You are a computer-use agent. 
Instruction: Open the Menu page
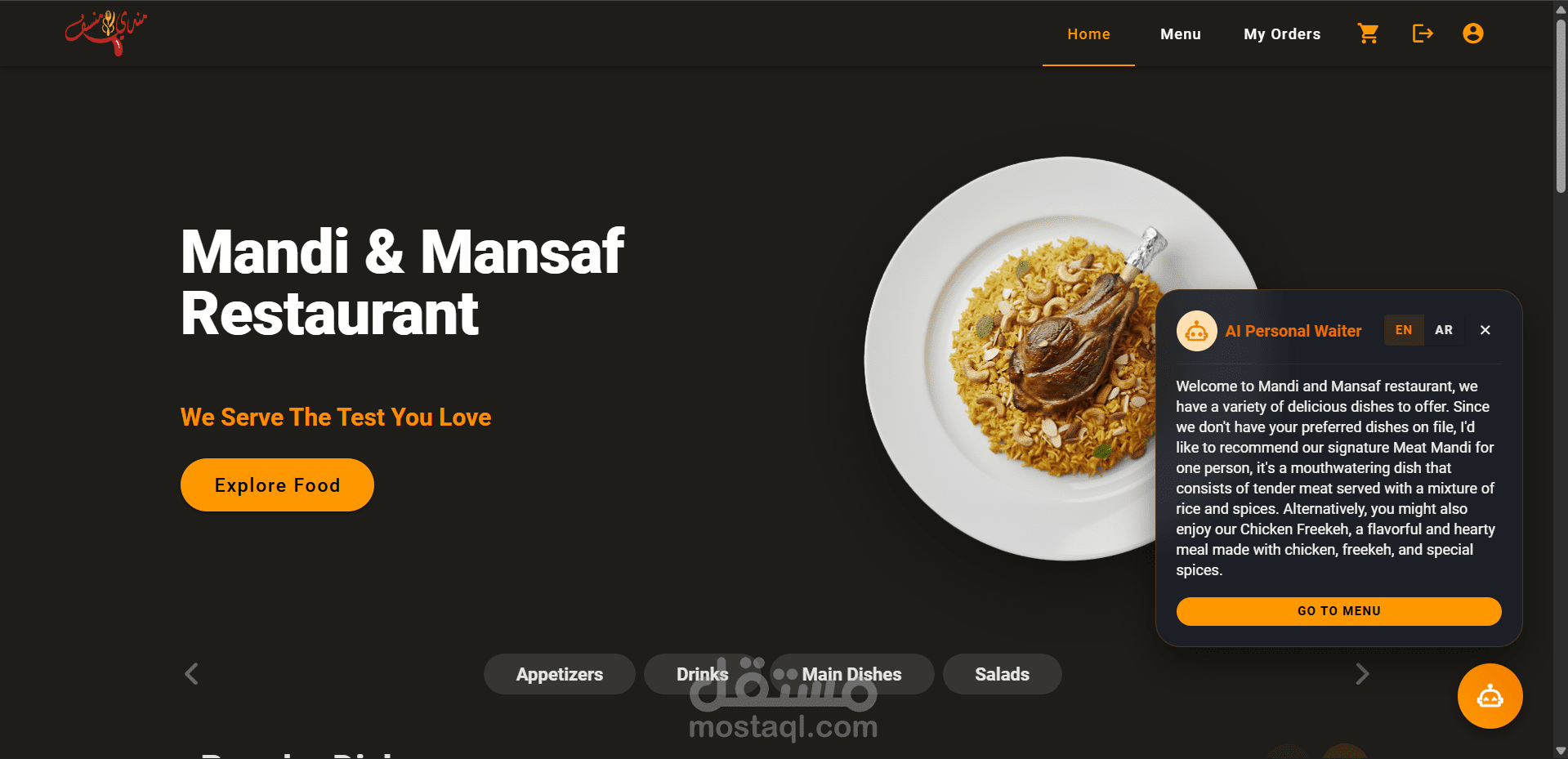pos(1180,34)
